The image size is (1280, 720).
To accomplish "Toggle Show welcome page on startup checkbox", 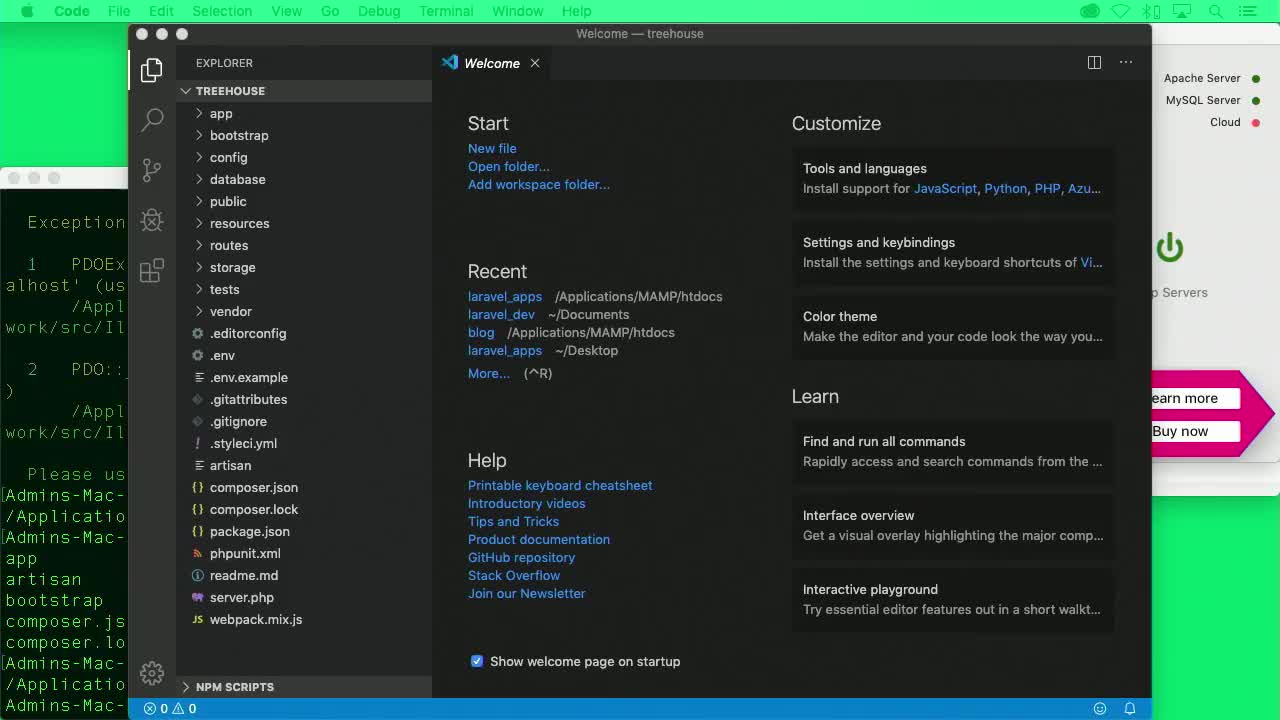I will (477, 661).
